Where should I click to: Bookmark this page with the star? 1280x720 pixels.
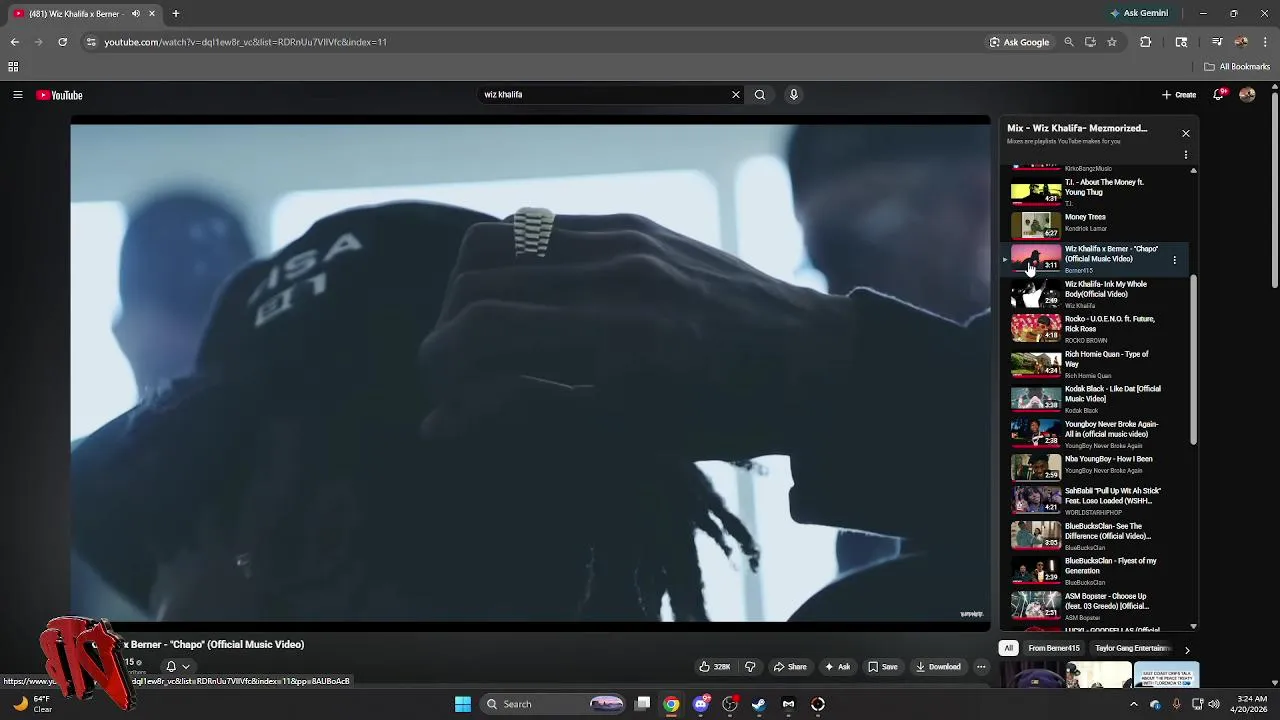(1111, 42)
